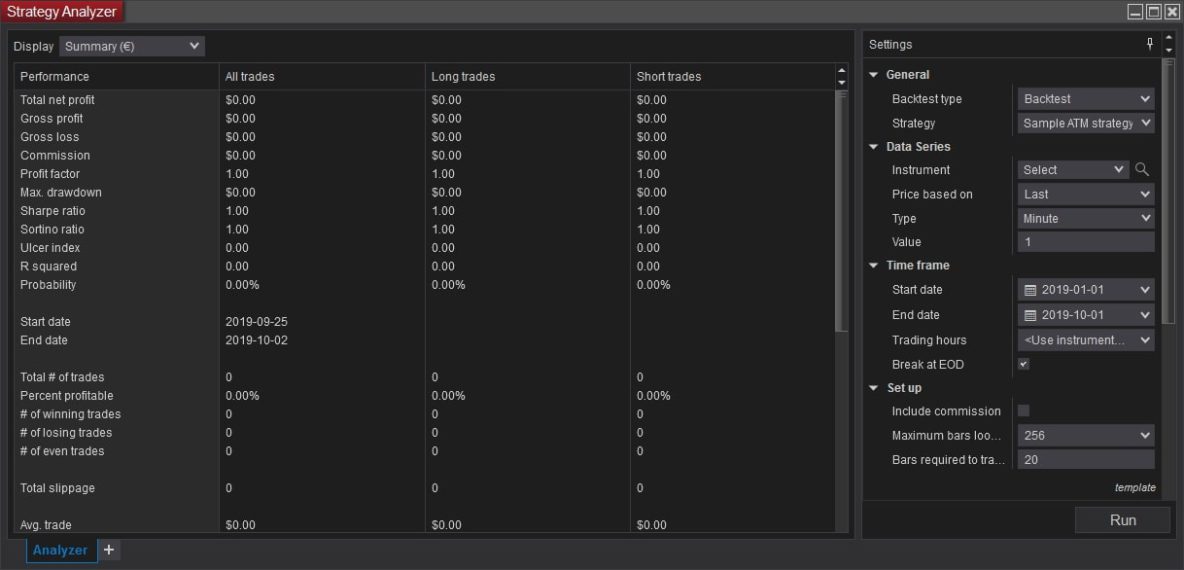
Task: Collapse the Time frame section
Action: [874, 265]
